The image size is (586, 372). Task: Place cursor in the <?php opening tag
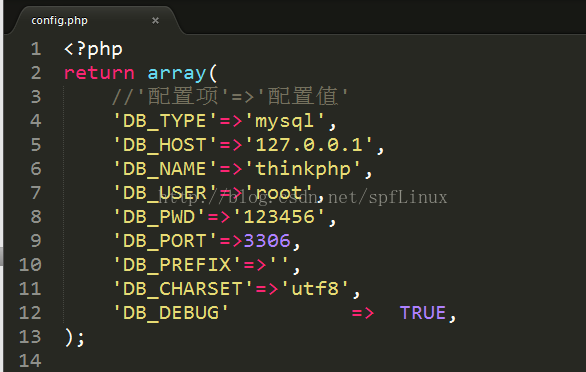point(93,50)
